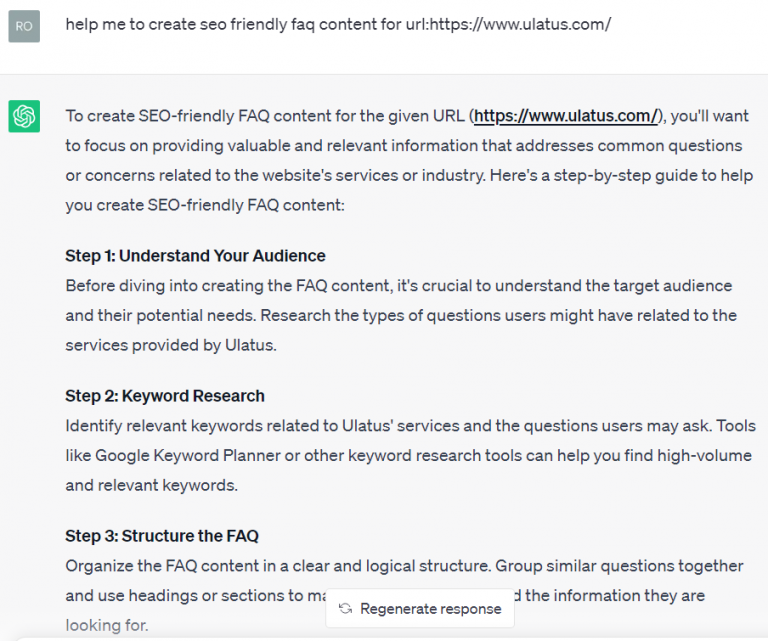The image size is (768, 641).
Task: Open the https://www.ulatus.com/ link in the response
Action: [565, 116]
